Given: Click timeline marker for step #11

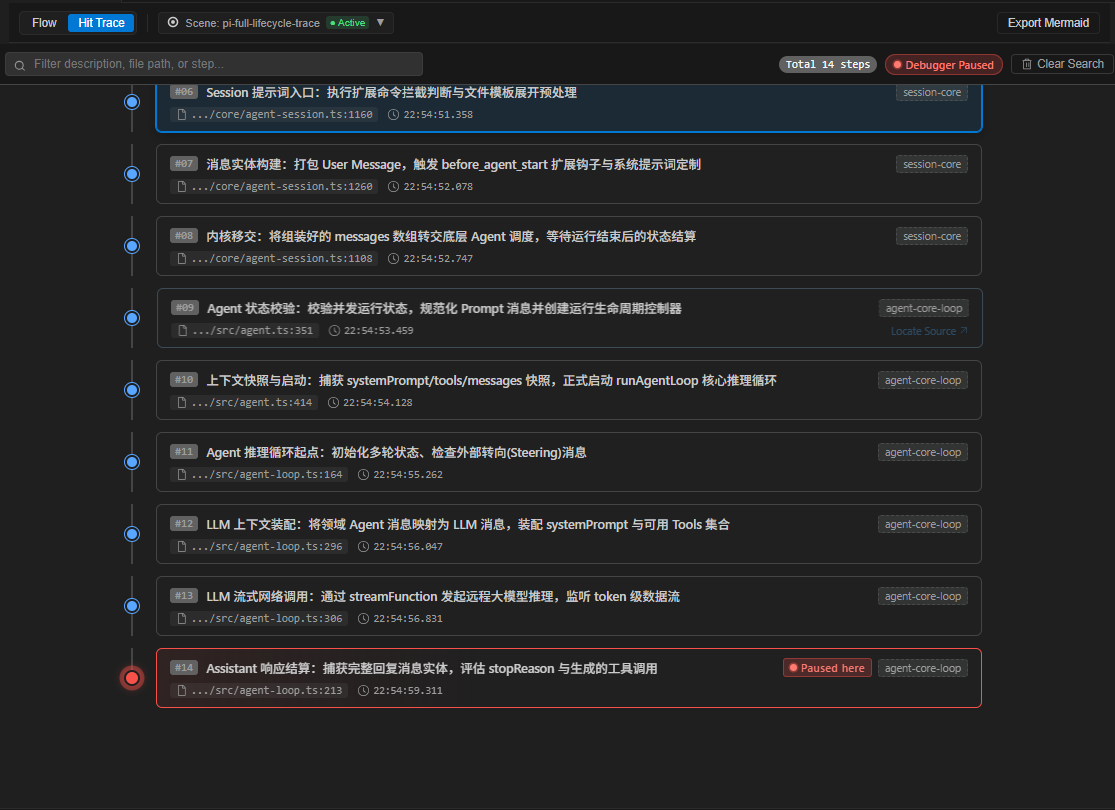Looking at the screenshot, I should (132, 462).
